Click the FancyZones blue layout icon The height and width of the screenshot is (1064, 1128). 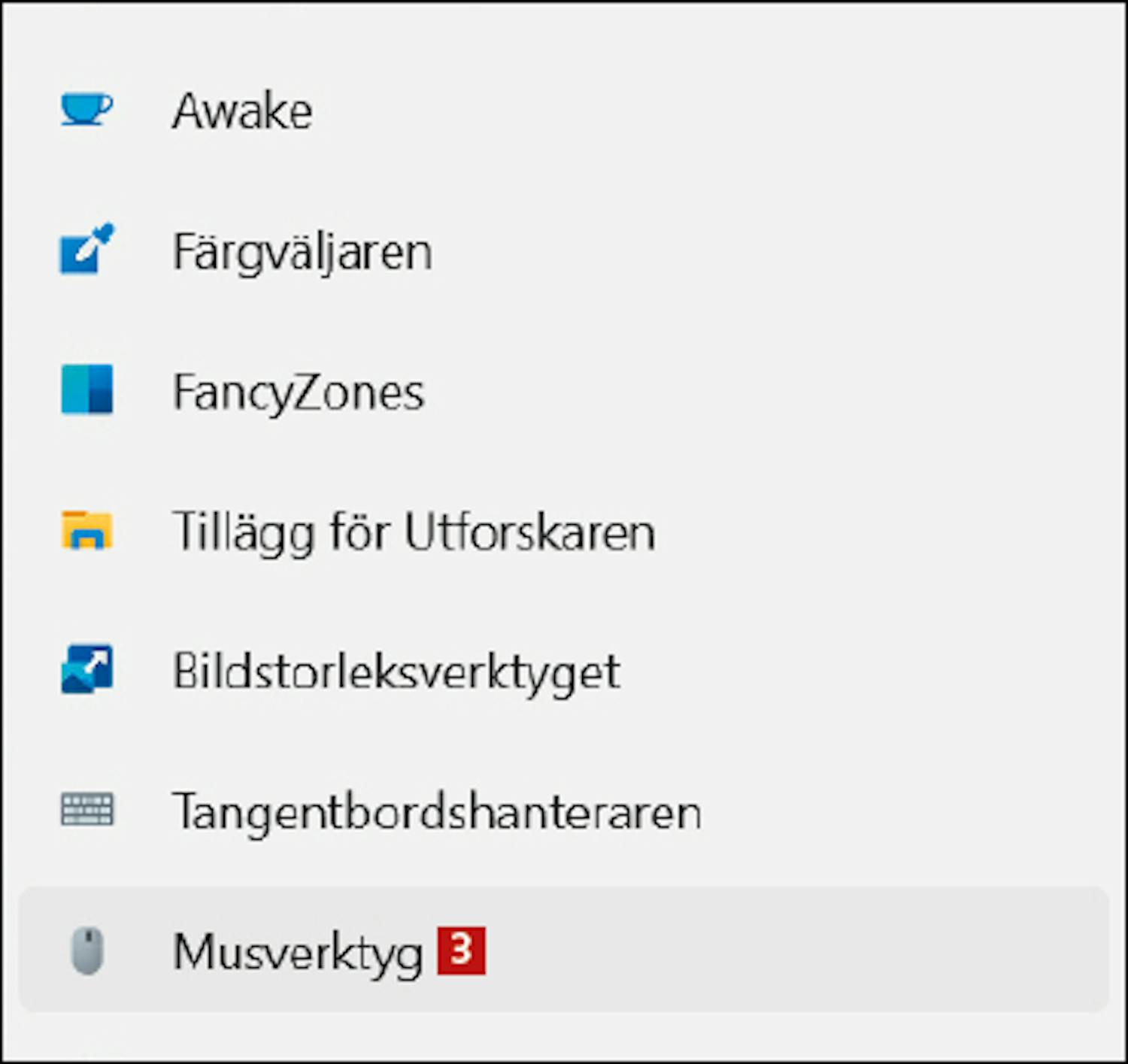point(86,390)
